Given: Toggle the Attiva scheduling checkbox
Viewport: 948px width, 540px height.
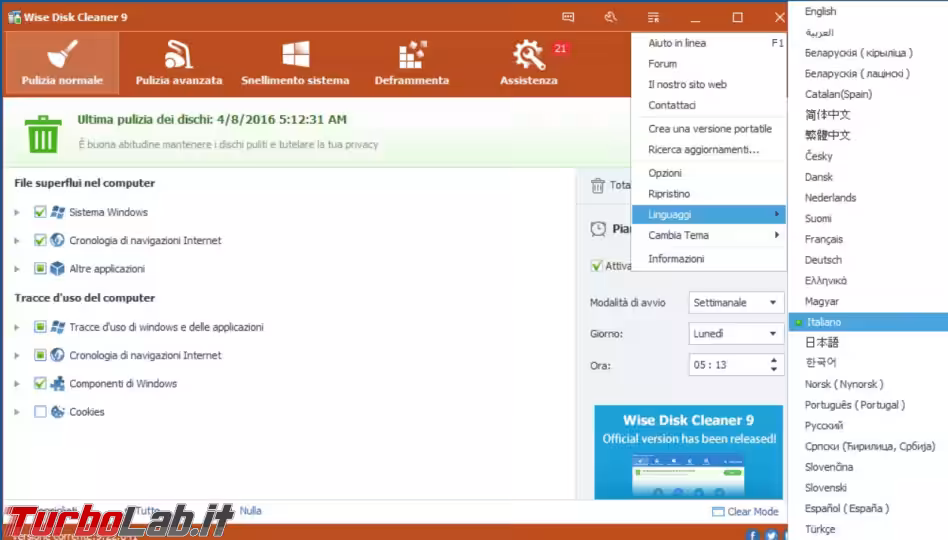Looking at the screenshot, I should 597,266.
